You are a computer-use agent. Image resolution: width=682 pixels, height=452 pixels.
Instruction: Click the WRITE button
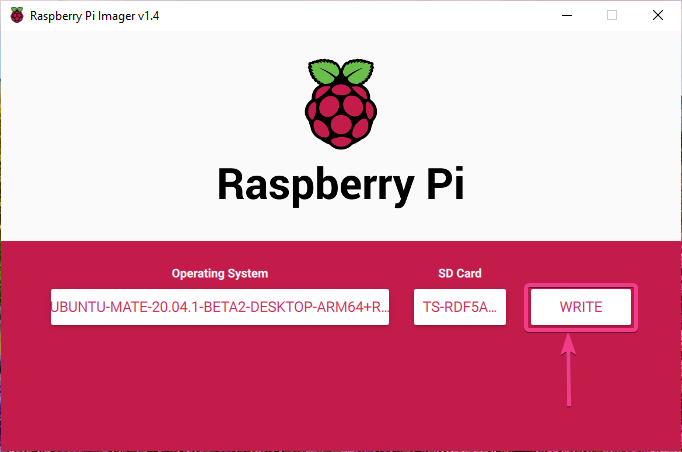(581, 307)
